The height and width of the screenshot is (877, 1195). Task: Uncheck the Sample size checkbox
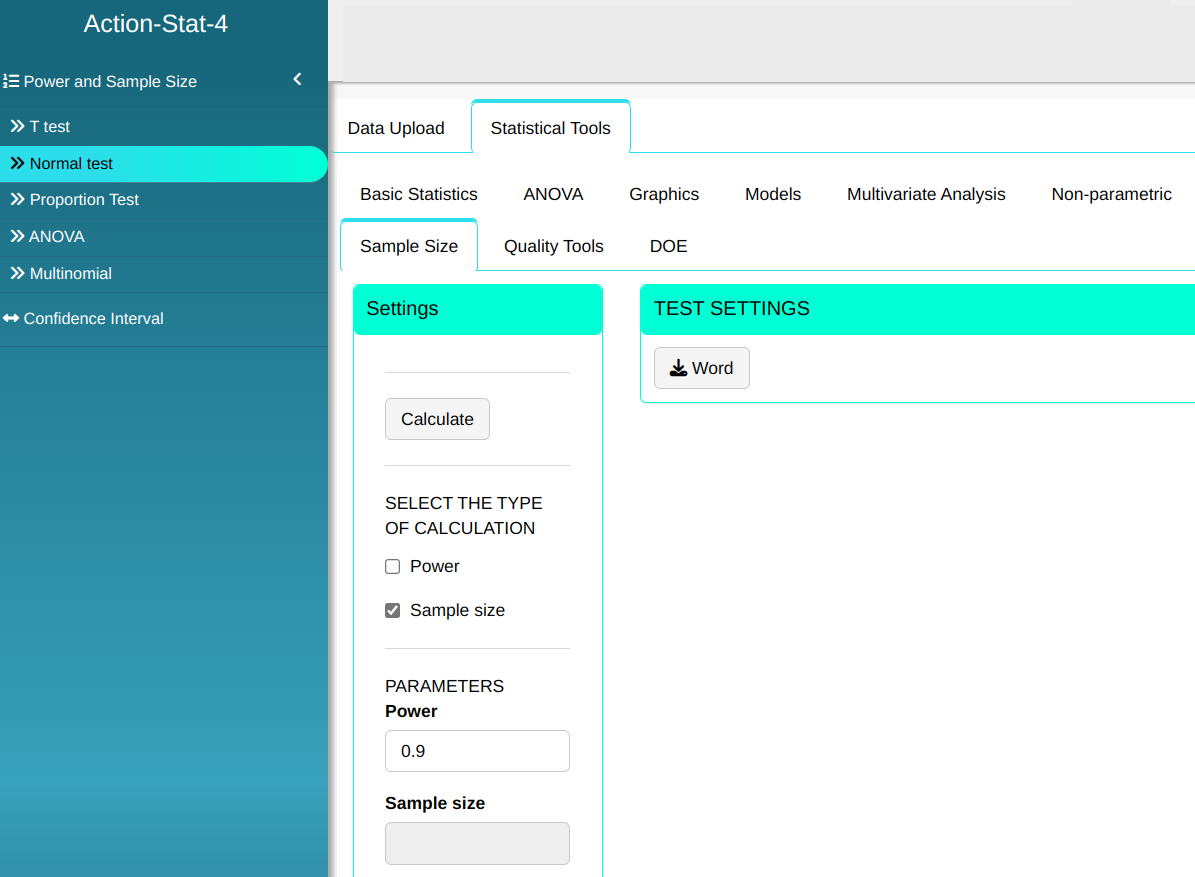coord(393,611)
